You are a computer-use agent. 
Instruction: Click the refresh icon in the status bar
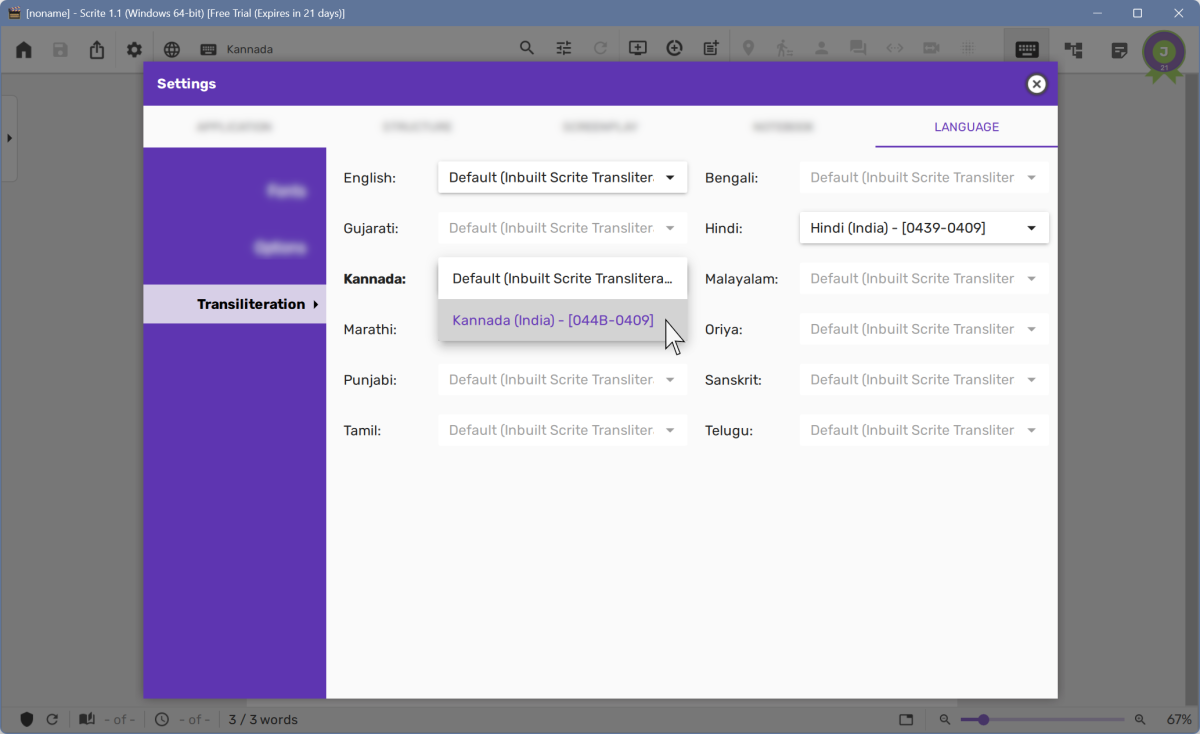(x=51, y=719)
